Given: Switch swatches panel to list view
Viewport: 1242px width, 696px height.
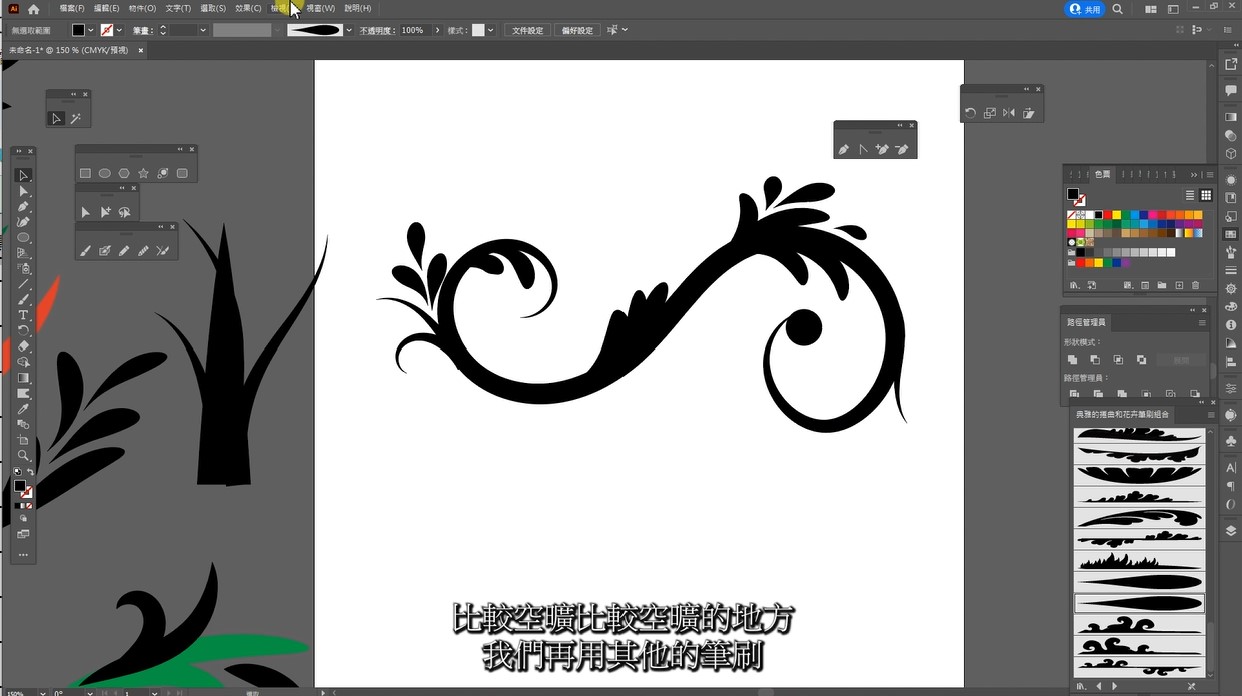Looking at the screenshot, I should point(1190,195).
